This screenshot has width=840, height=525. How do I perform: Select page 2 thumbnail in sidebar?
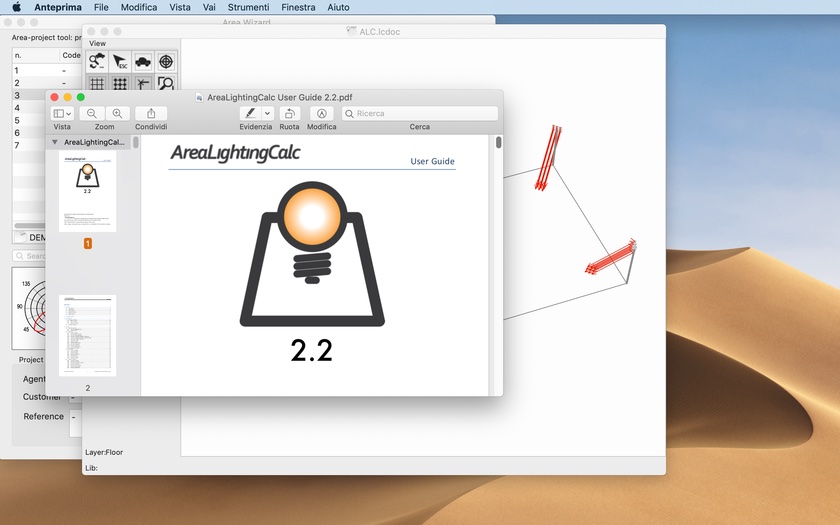pyautogui.click(x=87, y=335)
